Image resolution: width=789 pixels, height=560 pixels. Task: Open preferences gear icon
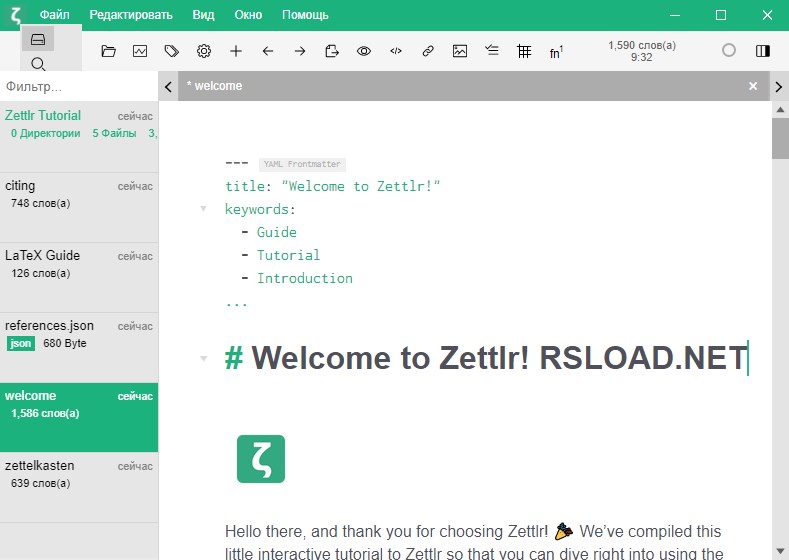click(x=204, y=51)
